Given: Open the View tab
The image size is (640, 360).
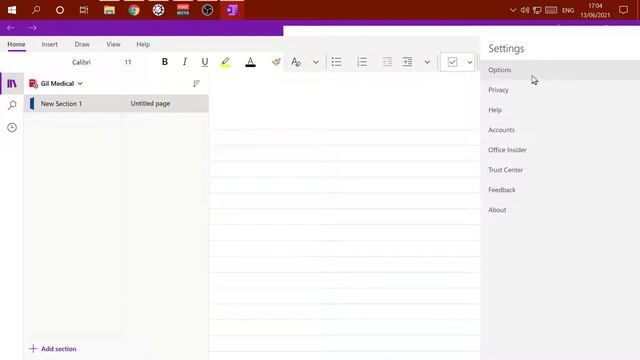Looking at the screenshot, I should [x=113, y=44].
